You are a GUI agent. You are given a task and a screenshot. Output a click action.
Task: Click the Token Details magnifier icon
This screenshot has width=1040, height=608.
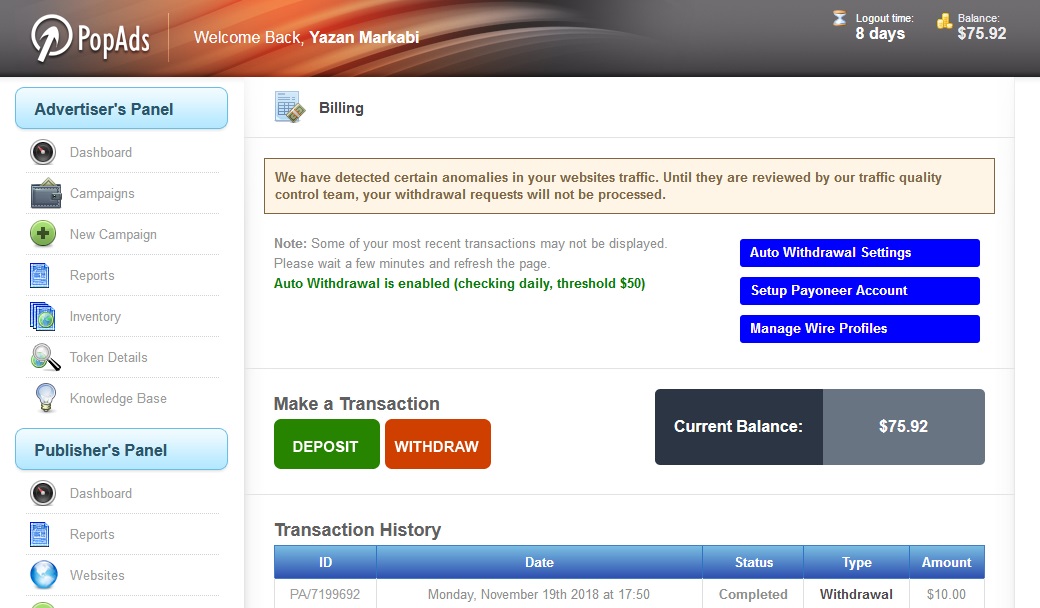(46, 357)
